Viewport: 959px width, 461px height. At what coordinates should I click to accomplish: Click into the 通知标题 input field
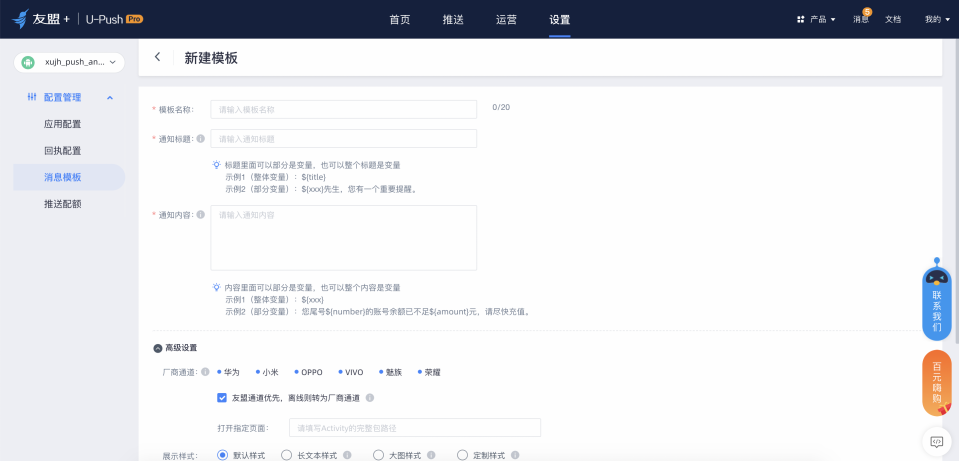tap(344, 139)
